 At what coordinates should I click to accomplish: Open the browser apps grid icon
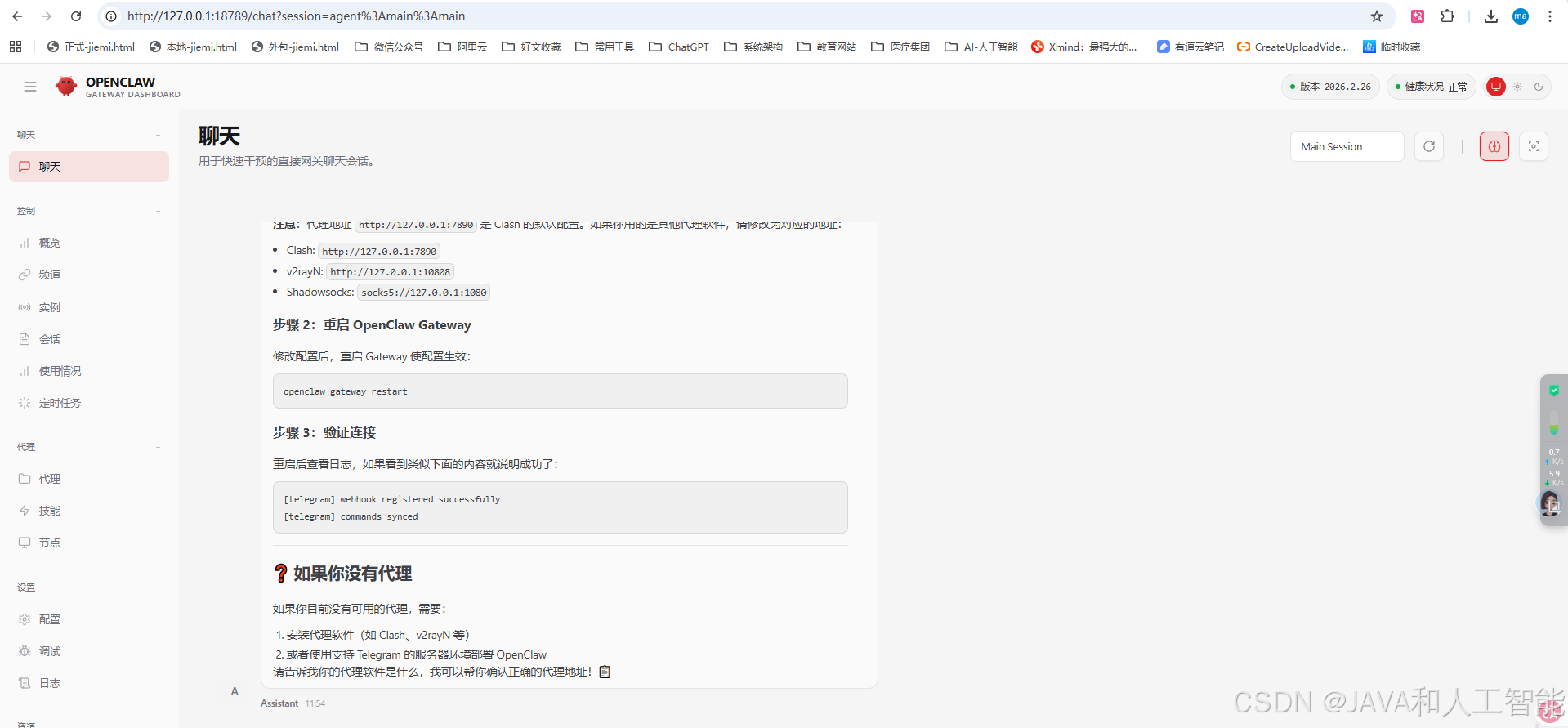[16, 47]
